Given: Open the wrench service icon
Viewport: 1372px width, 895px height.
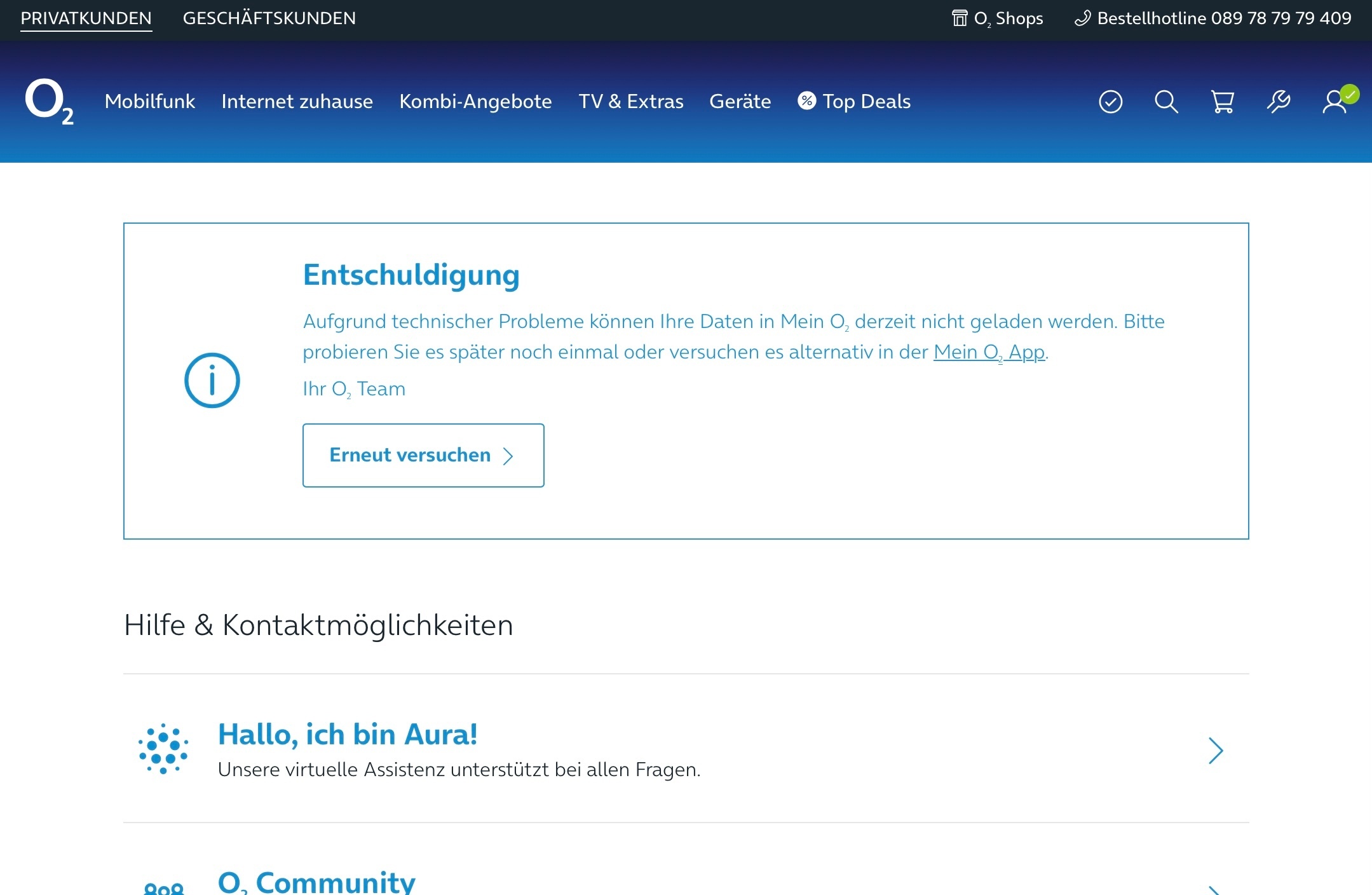Looking at the screenshot, I should [1278, 102].
